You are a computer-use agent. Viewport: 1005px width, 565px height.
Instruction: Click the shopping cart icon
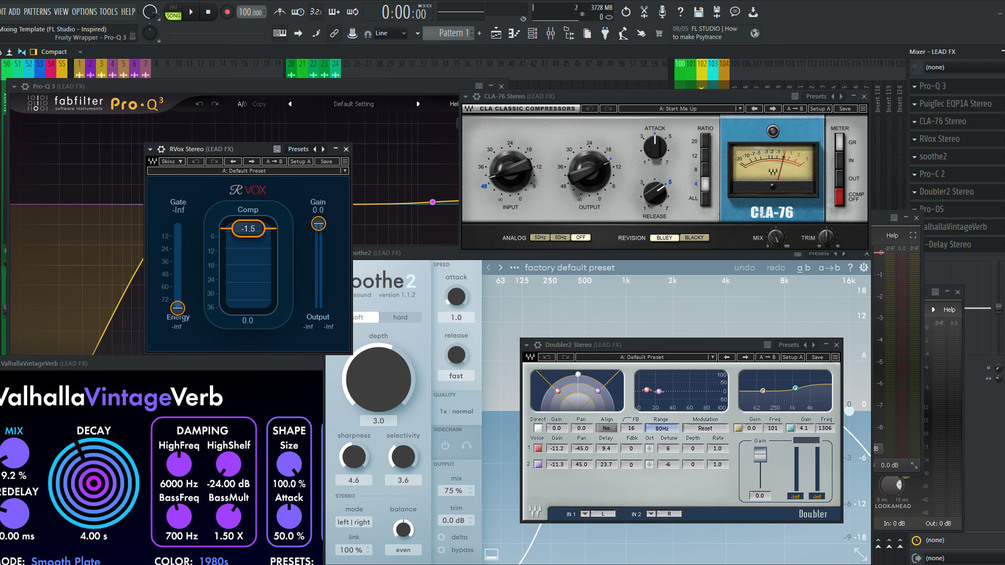[658, 33]
